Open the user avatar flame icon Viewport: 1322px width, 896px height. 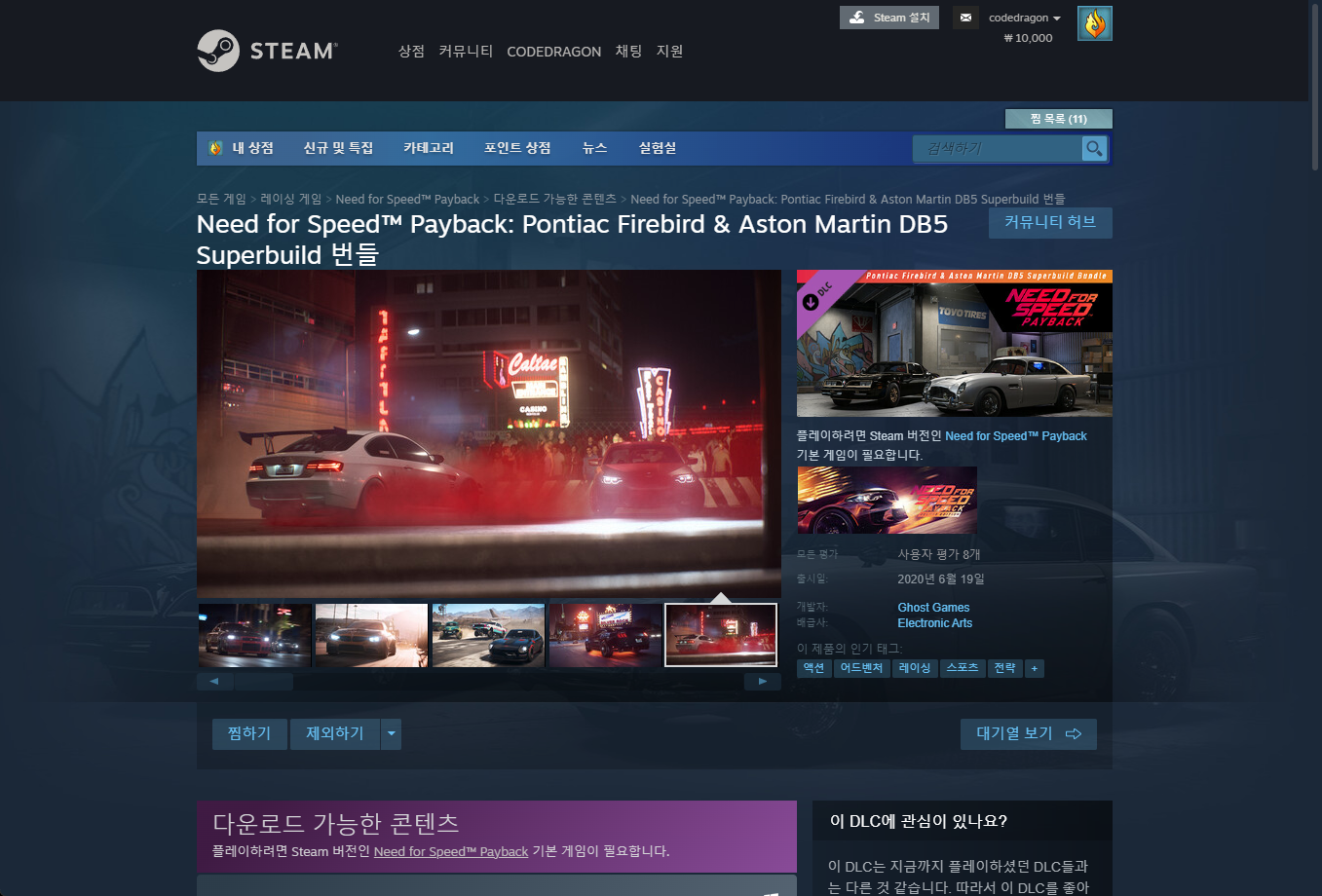tap(1095, 23)
